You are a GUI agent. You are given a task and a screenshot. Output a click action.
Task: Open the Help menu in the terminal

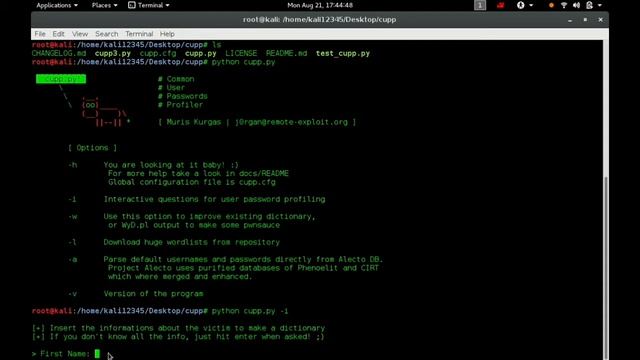[167, 34]
